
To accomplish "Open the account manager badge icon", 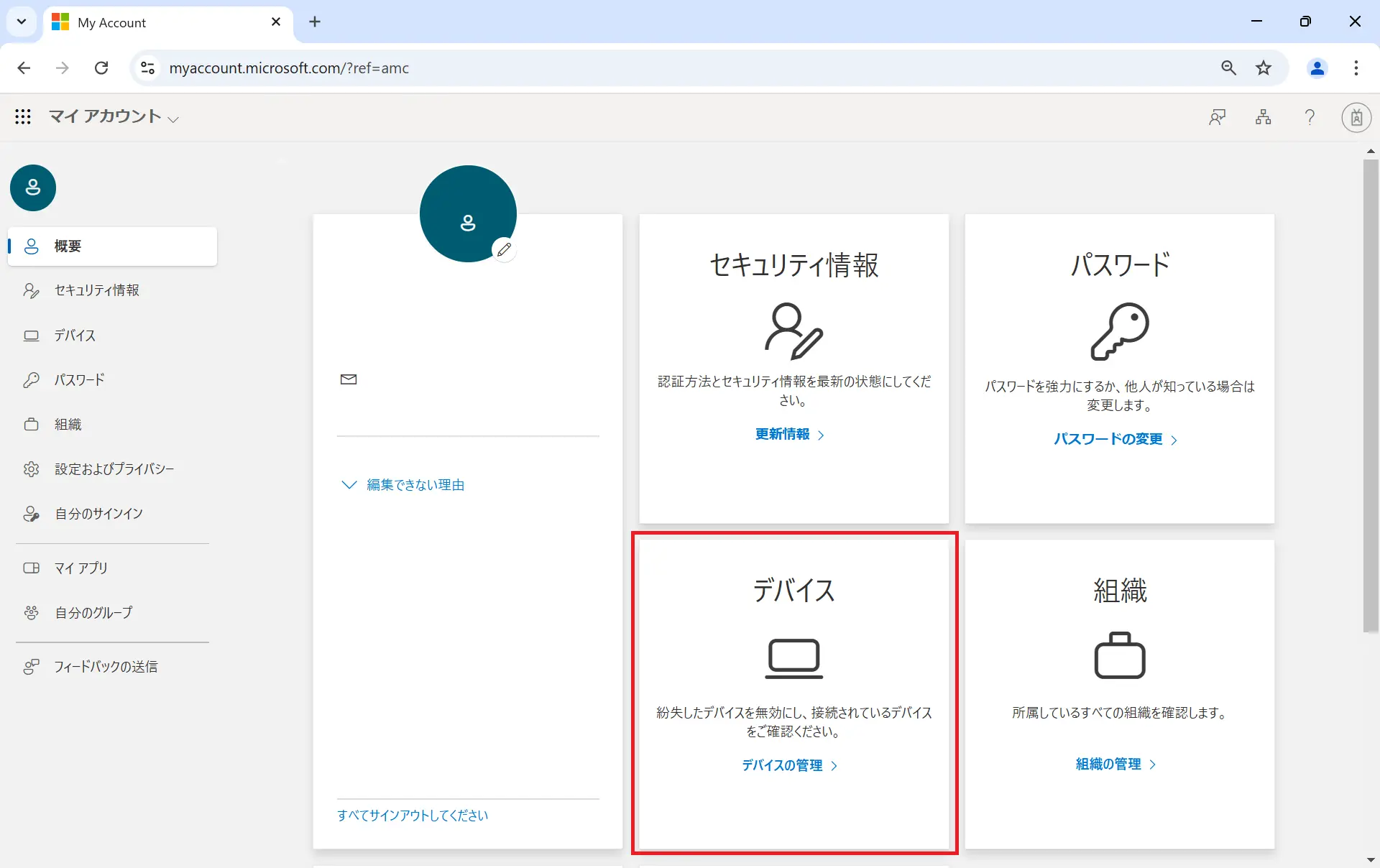I will click(1356, 117).
